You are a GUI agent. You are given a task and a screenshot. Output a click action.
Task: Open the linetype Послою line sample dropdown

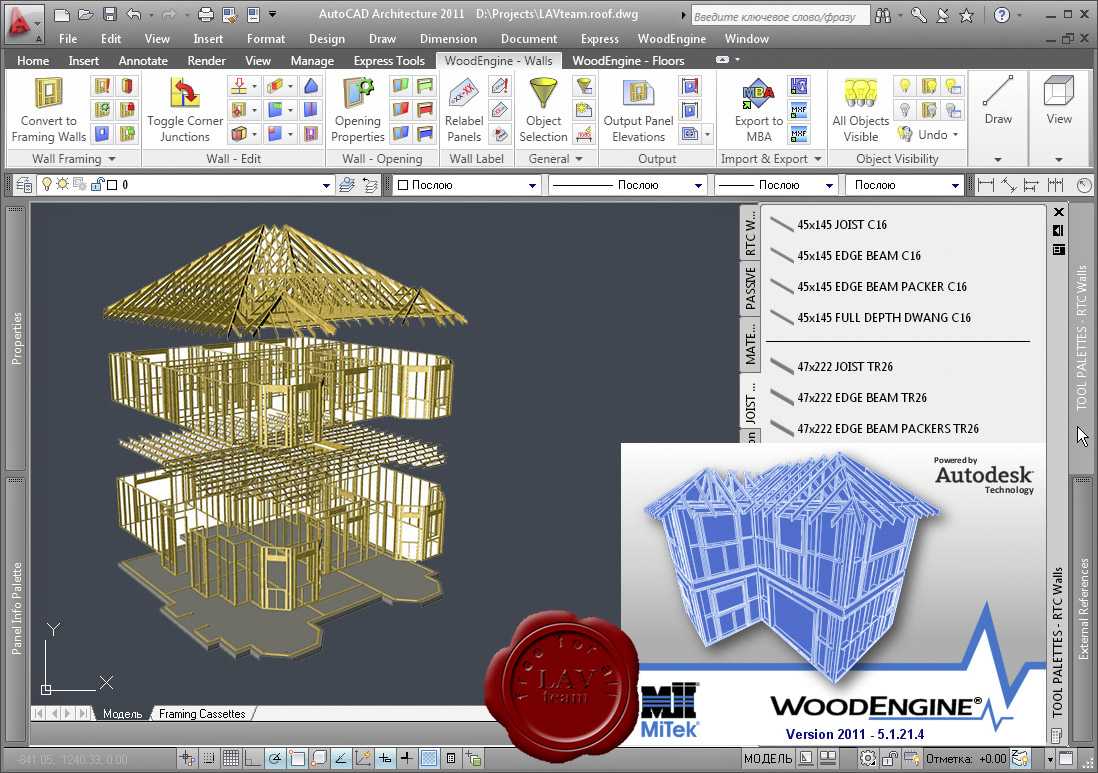point(627,186)
